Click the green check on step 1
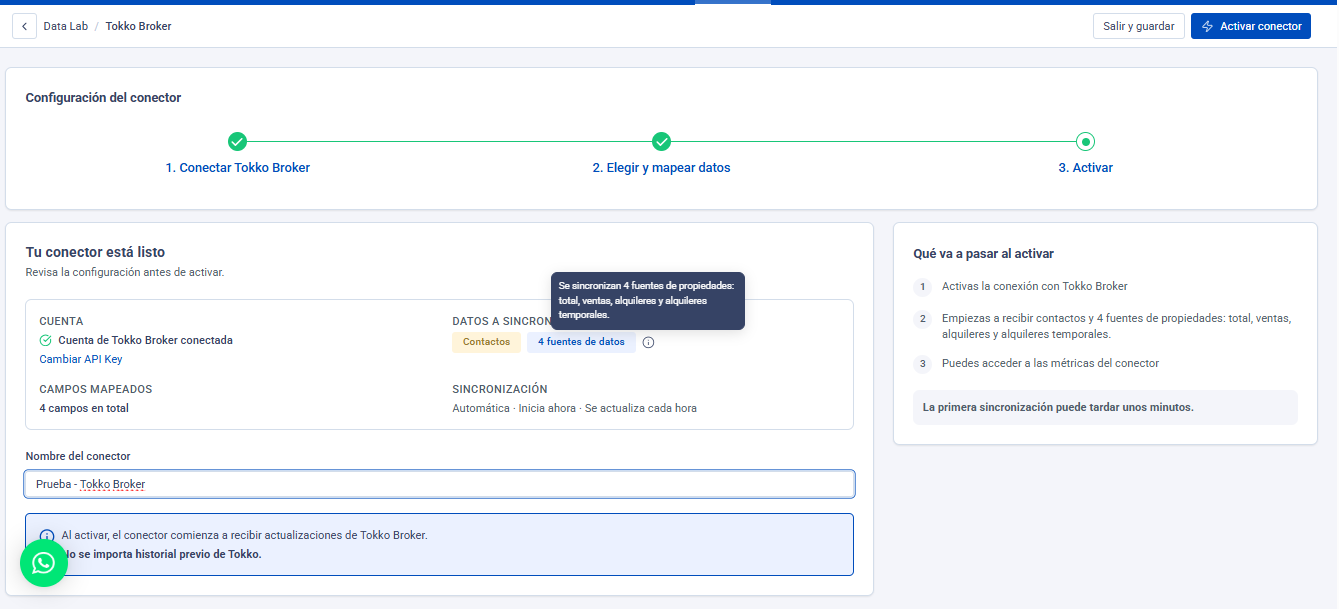The height and width of the screenshot is (609, 1339). (238, 142)
